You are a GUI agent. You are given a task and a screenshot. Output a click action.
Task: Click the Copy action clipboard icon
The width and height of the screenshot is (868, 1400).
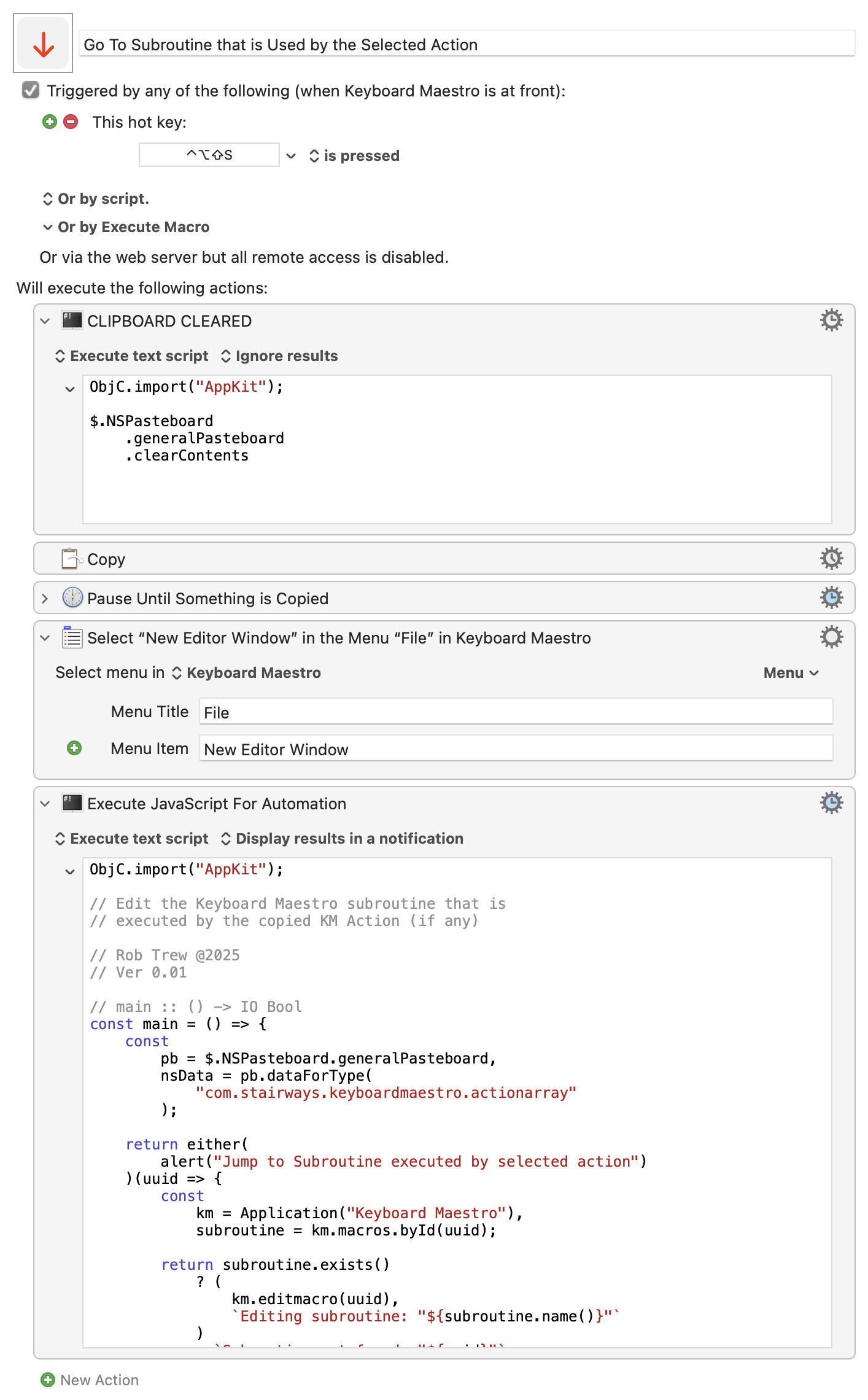pos(72,559)
